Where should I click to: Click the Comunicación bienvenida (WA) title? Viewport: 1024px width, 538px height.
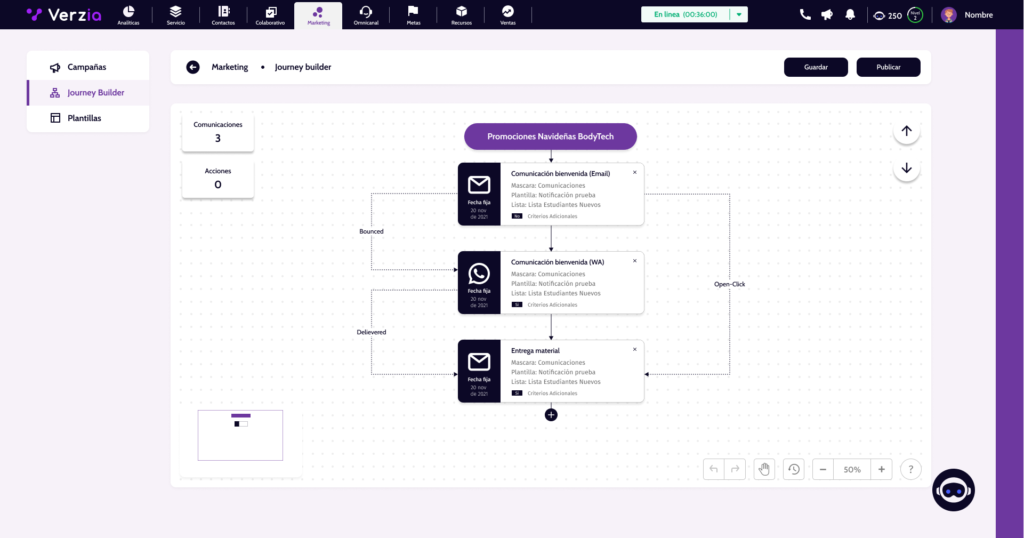557,262
